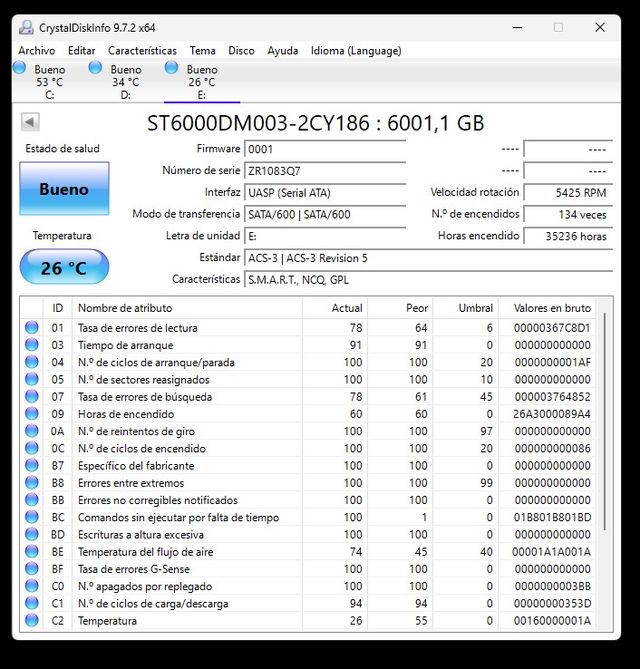Click status orb of attribute 04 row
640x669 pixels.
click(x=32, y=362)
